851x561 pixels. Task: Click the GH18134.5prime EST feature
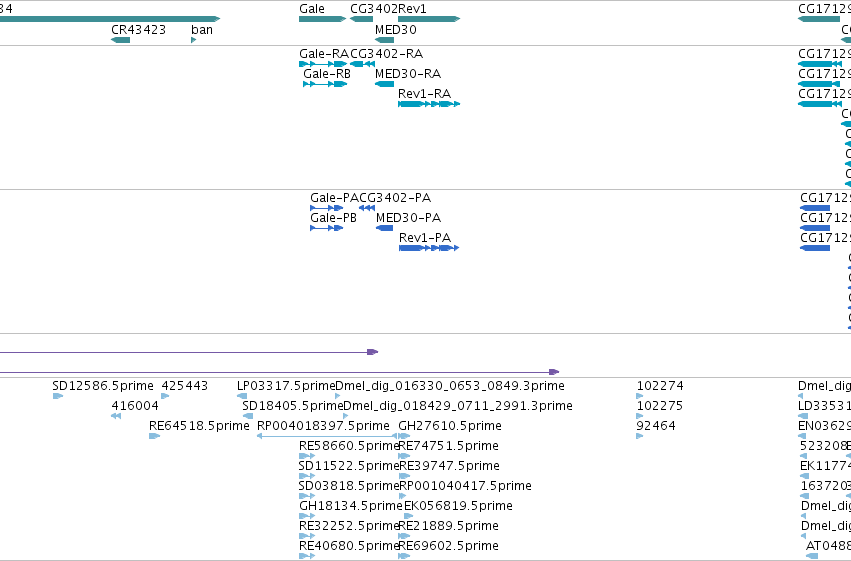pyautogui.click(x=307, y=516)
